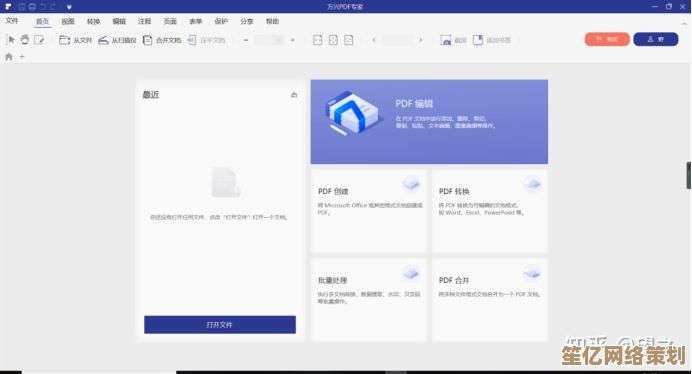Go to previous page arrow
Image resolution: width=692 pixels, height=374 pixels.
click(374, 40)
